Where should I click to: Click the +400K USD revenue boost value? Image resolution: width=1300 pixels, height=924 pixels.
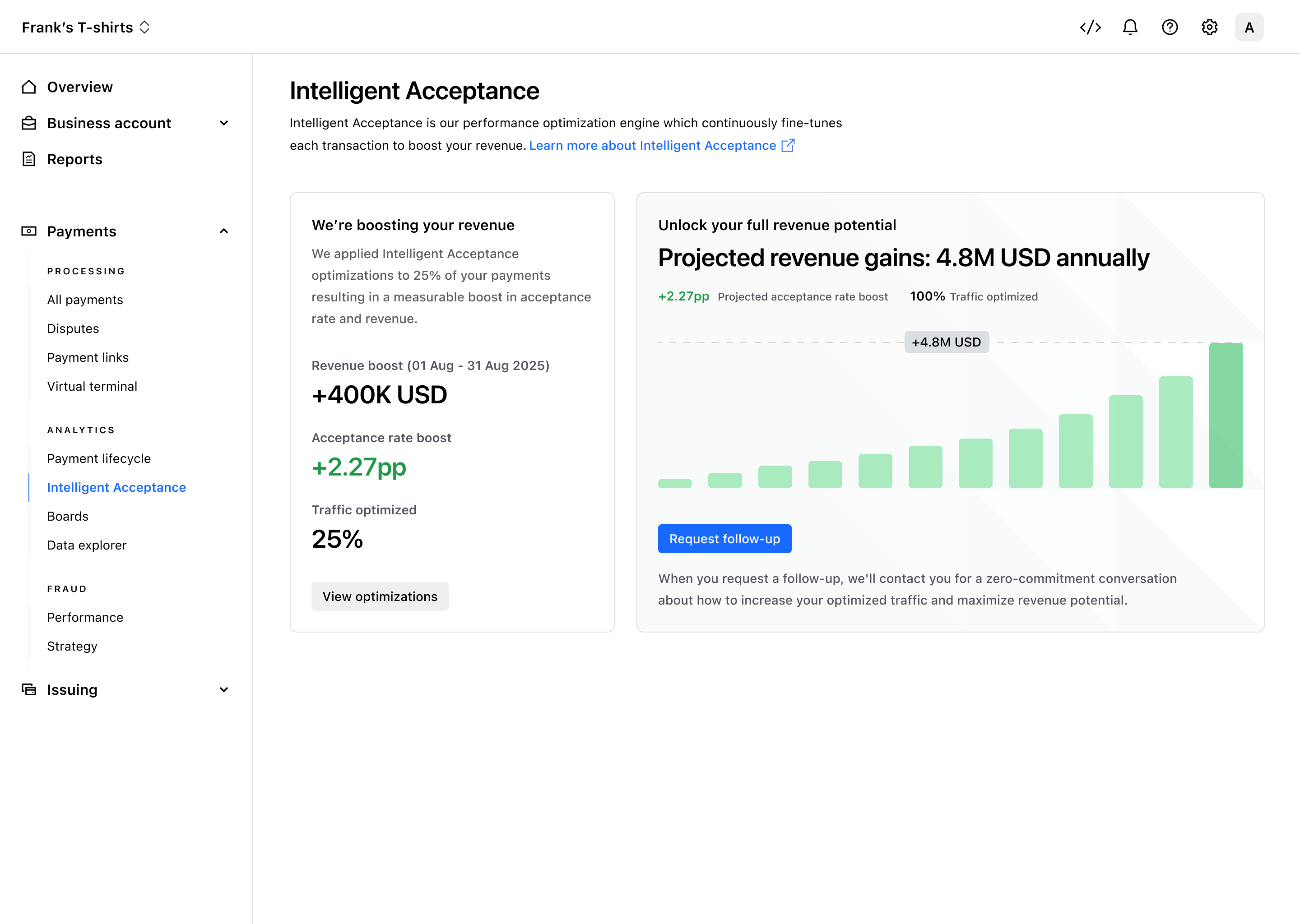(x=379, y=395)
